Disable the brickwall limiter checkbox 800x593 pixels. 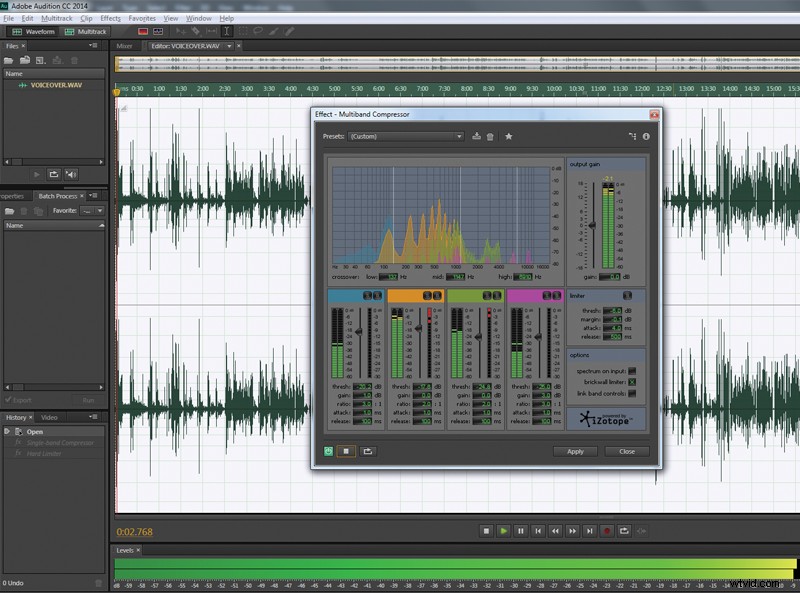(633, 382)
